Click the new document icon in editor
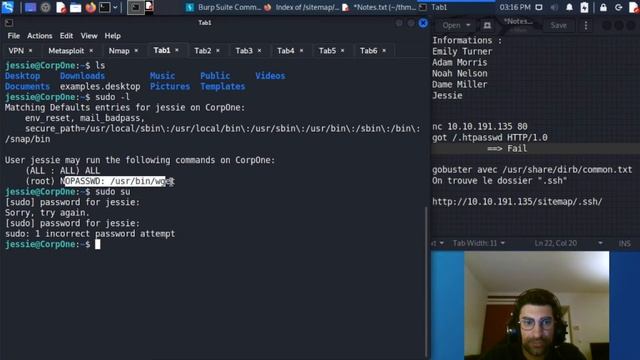 coord(487,25)
